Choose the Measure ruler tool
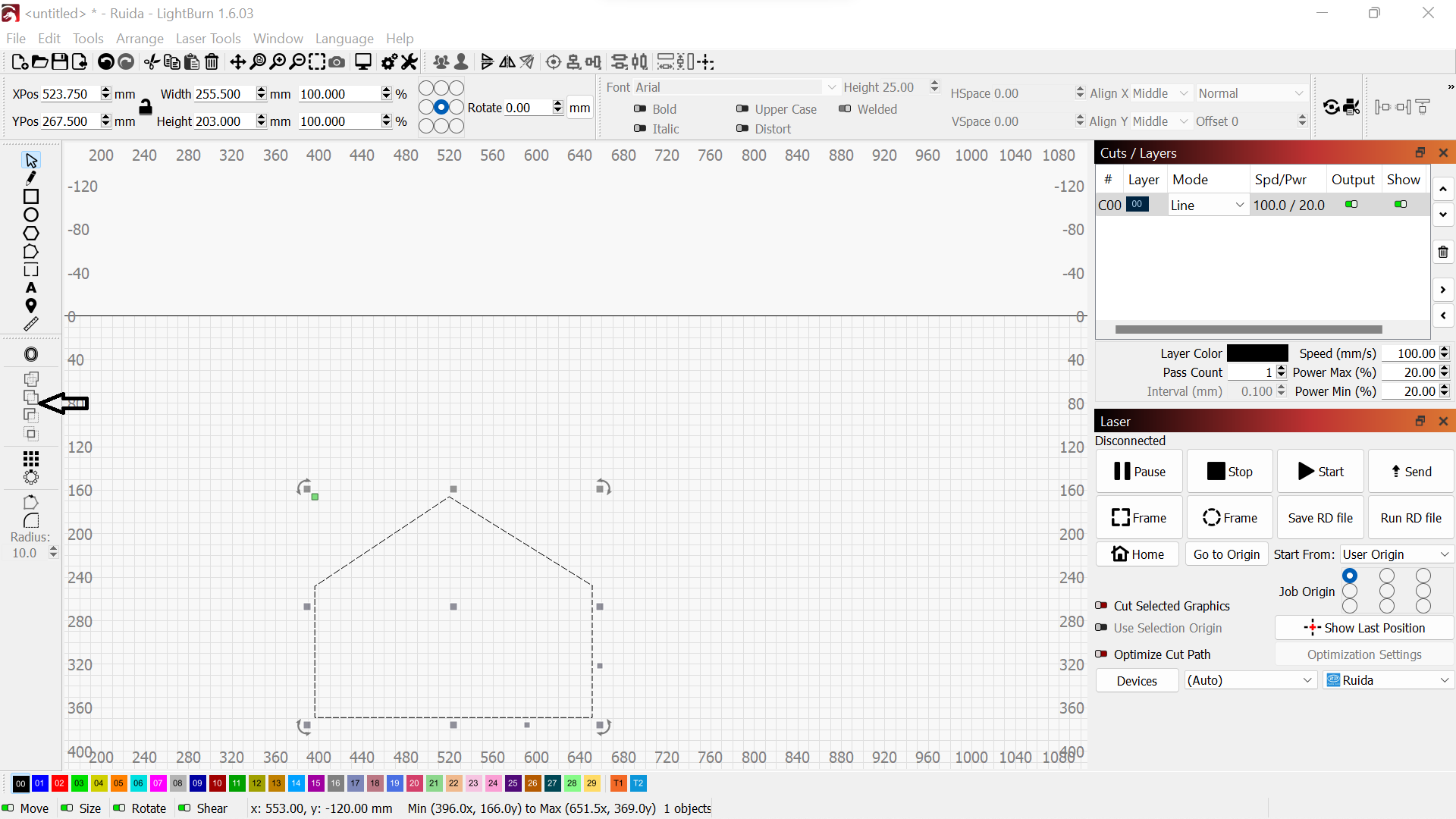The height and width of the screenshot is (819, 1456). point(30,324)
